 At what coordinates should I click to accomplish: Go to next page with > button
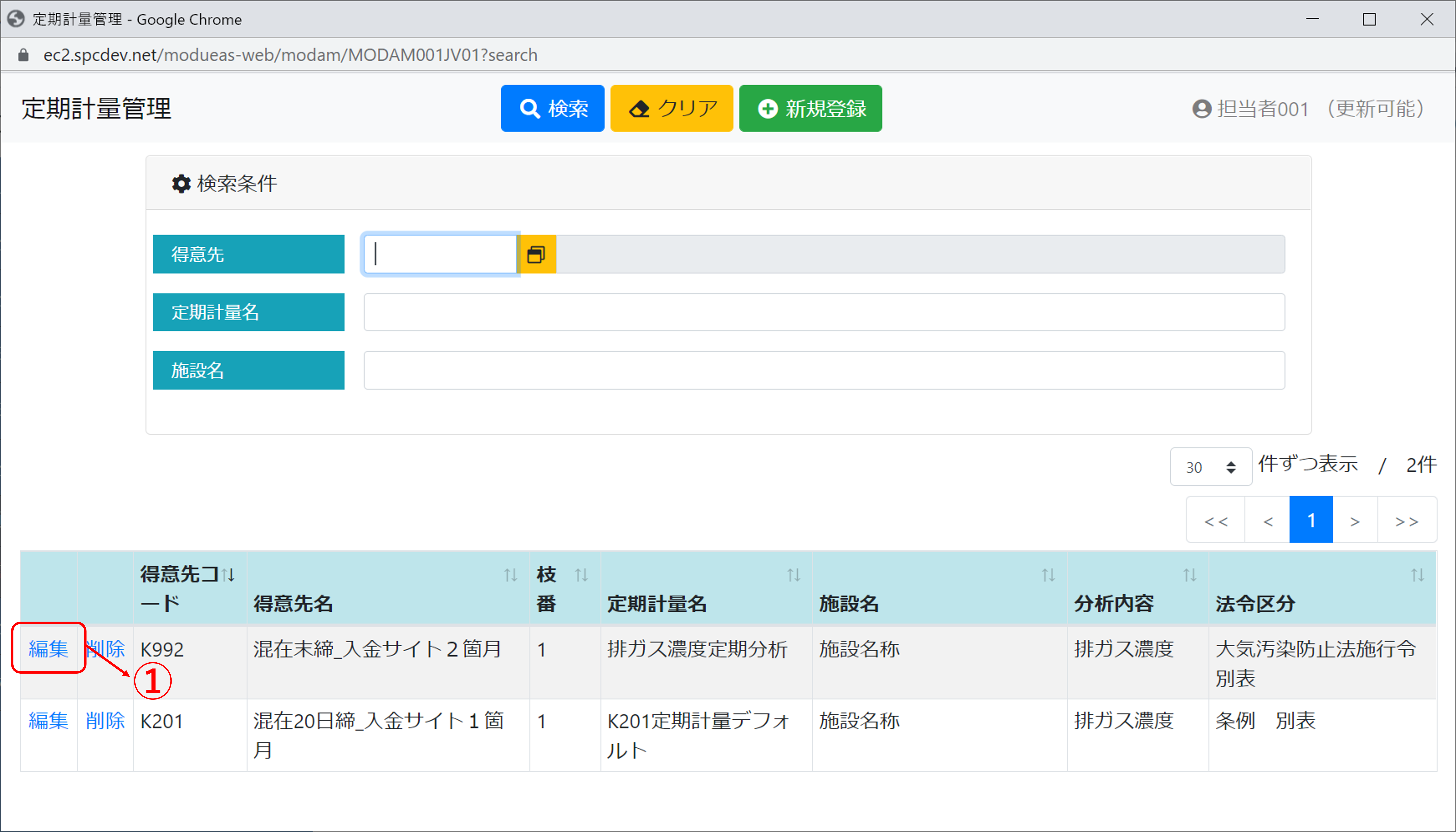1355,520
